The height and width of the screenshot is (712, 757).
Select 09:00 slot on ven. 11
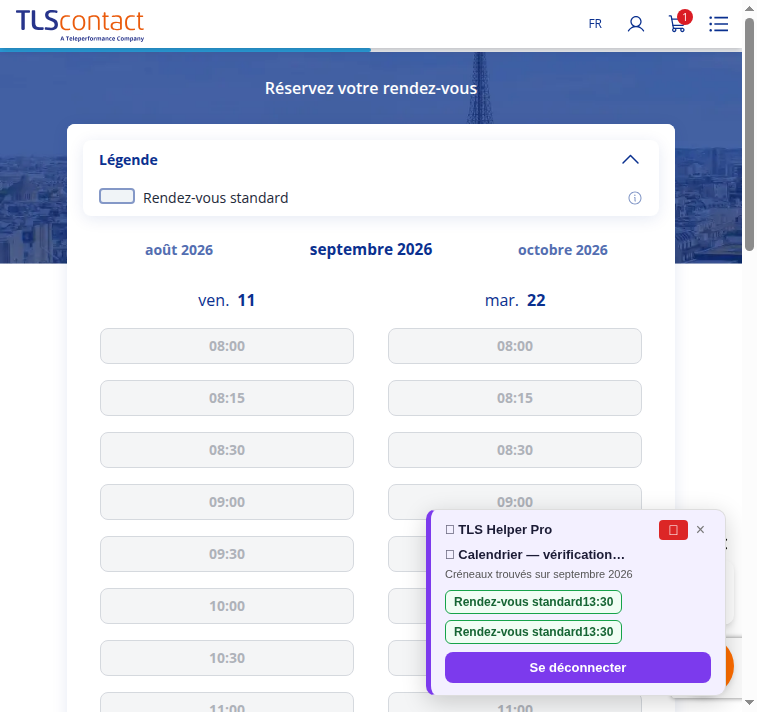pyautogui.click(x=227, y=502)
